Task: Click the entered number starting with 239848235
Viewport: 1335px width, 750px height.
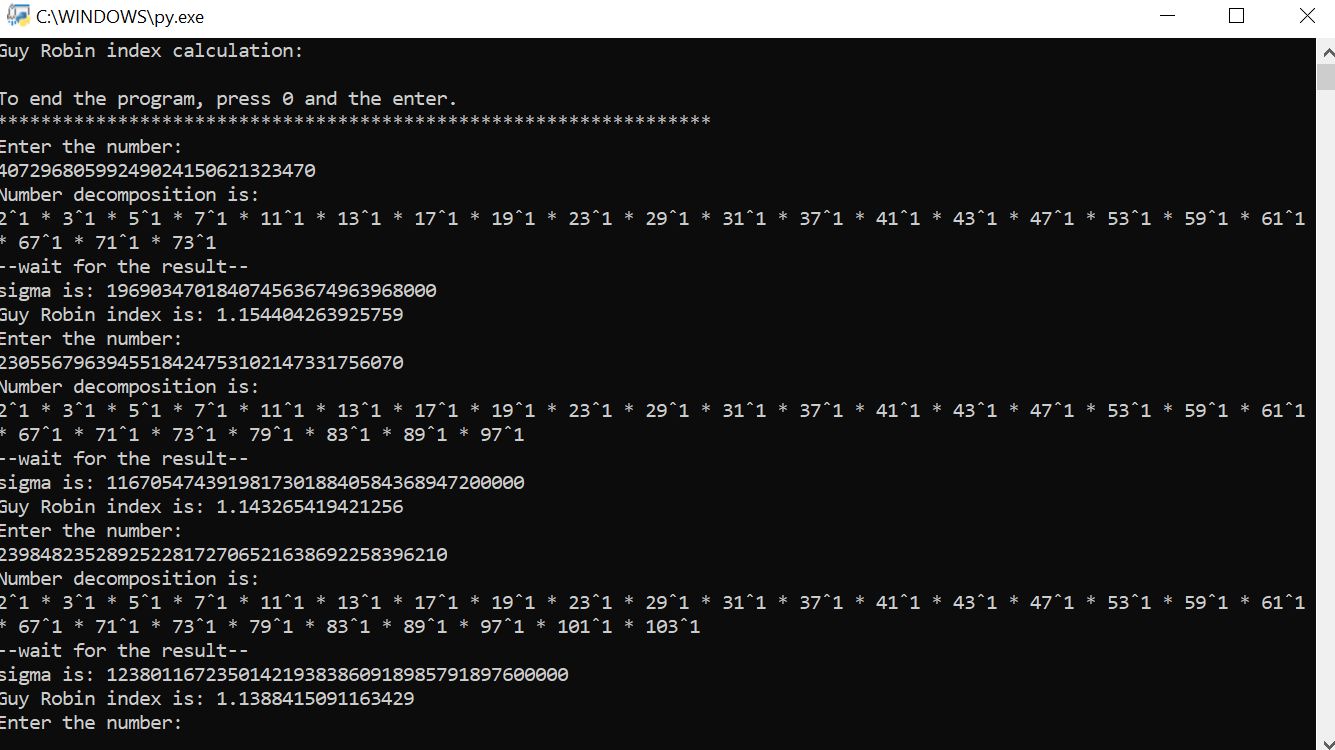Action: pyautogui.click(x=224, y=555)
